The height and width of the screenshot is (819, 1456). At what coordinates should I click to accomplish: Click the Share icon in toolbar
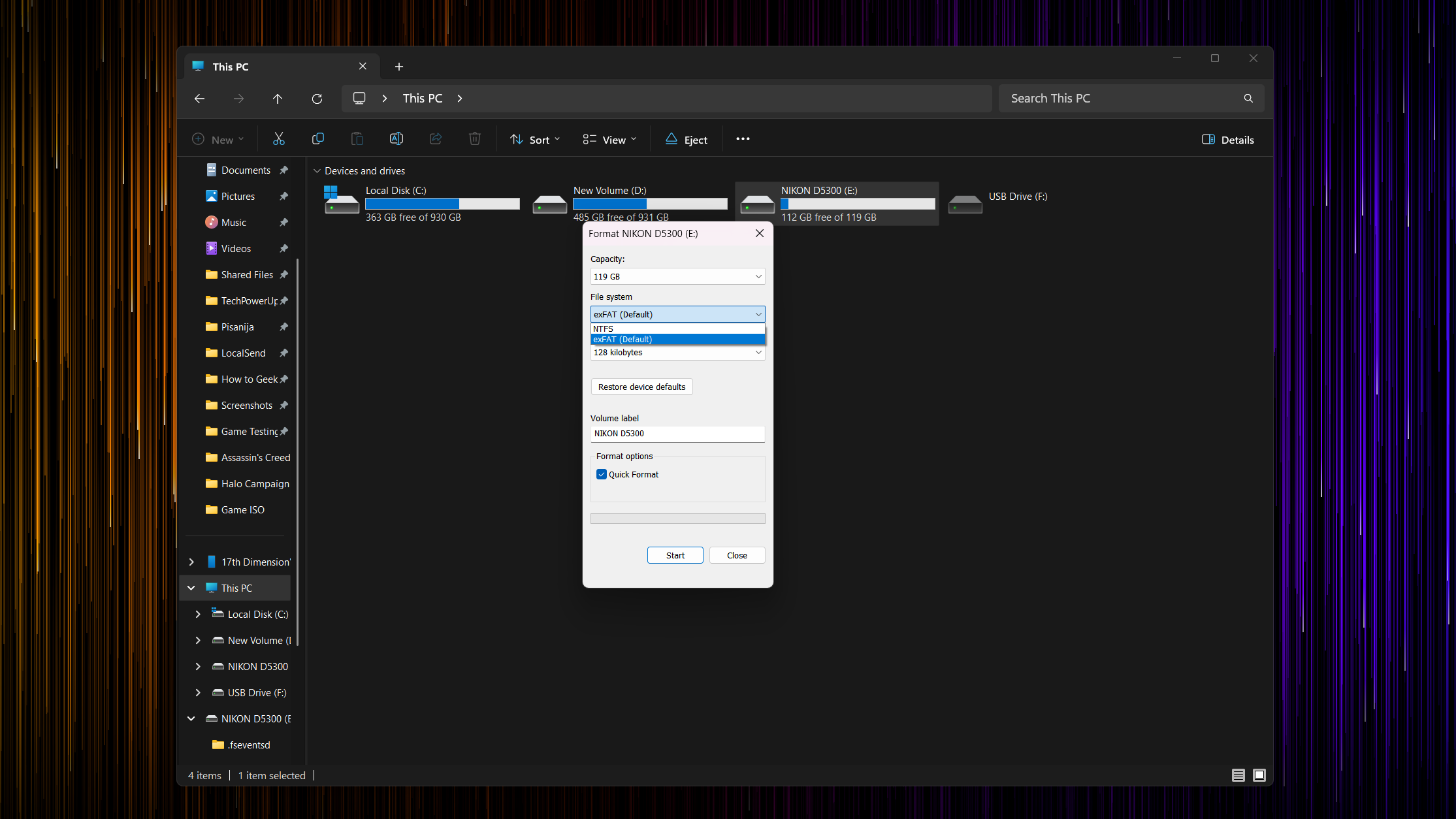click(x=436, y=139)
